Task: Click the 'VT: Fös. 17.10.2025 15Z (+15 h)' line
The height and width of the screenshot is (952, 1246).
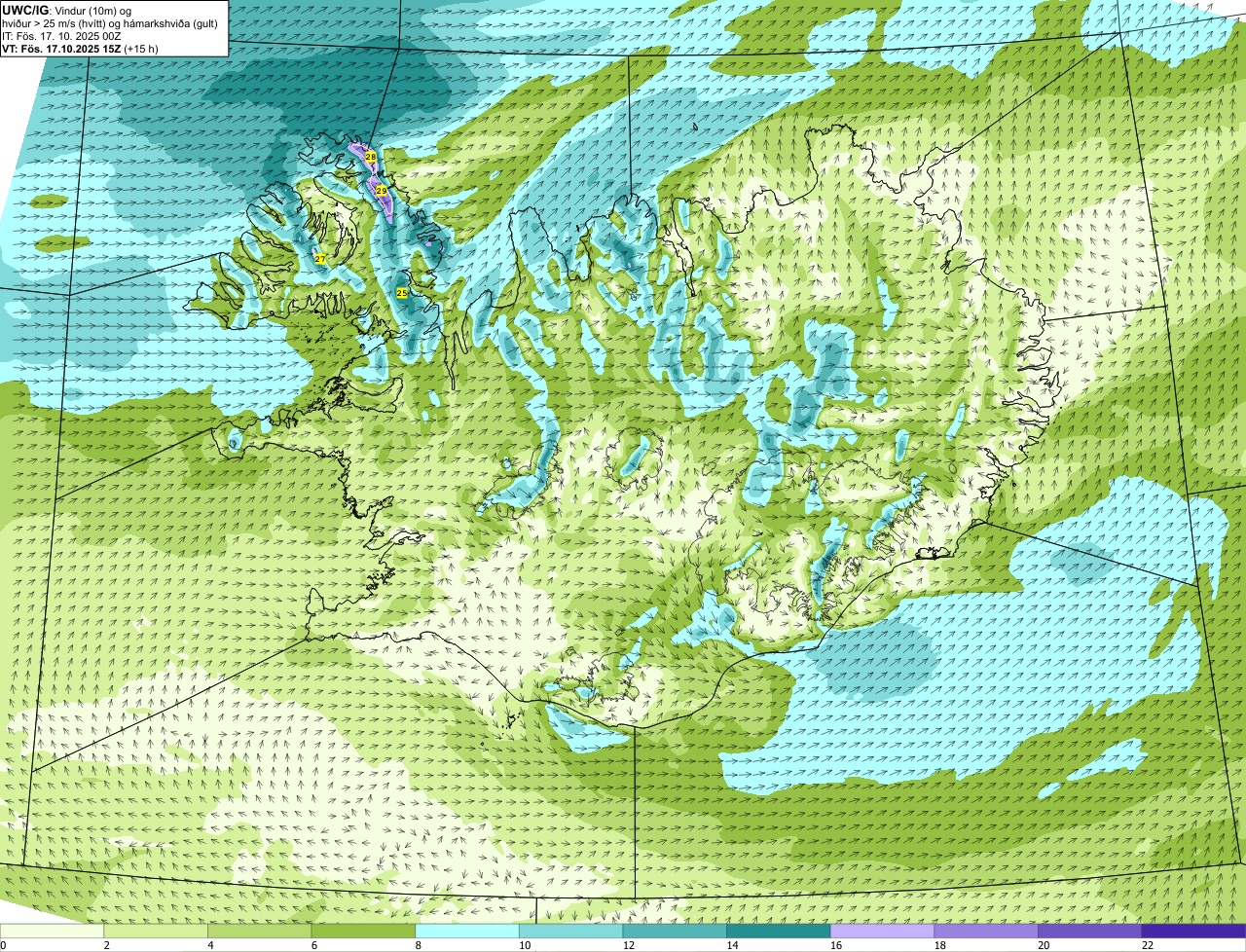Action: [x=80, y=48]
